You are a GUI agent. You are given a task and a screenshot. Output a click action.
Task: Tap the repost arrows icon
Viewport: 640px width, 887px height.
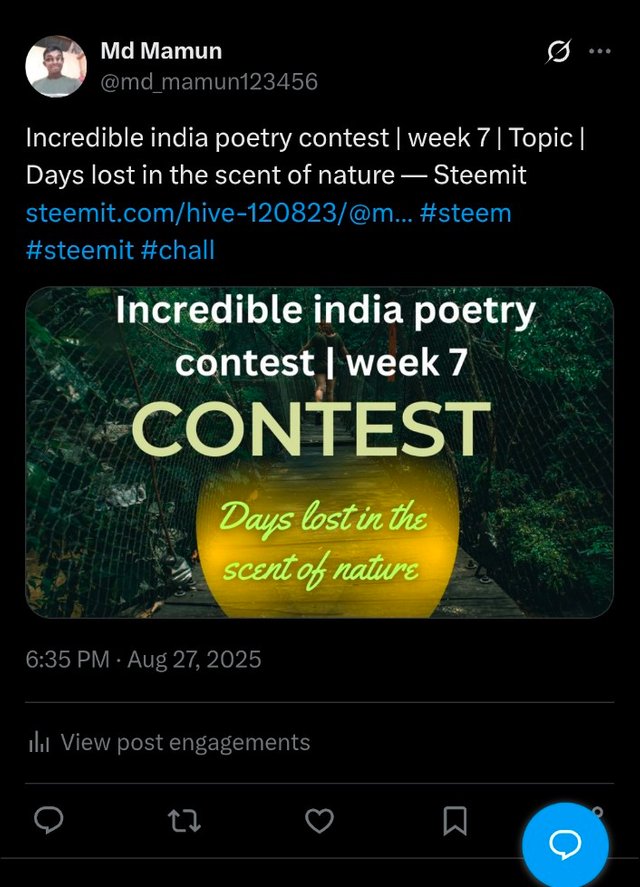pyautogui.click(x=184, y=821)
